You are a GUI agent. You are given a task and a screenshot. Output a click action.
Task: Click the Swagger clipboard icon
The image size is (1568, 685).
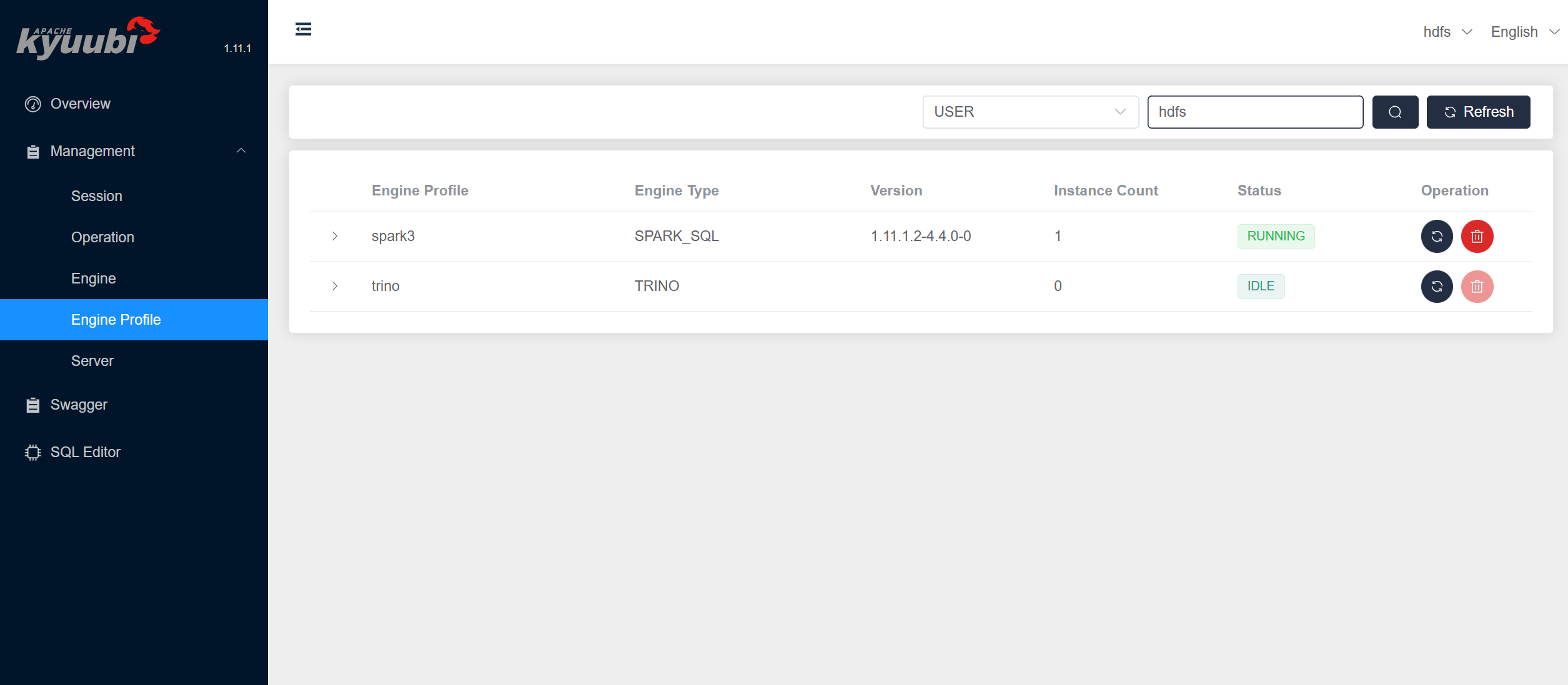click(x=33, y=405)
